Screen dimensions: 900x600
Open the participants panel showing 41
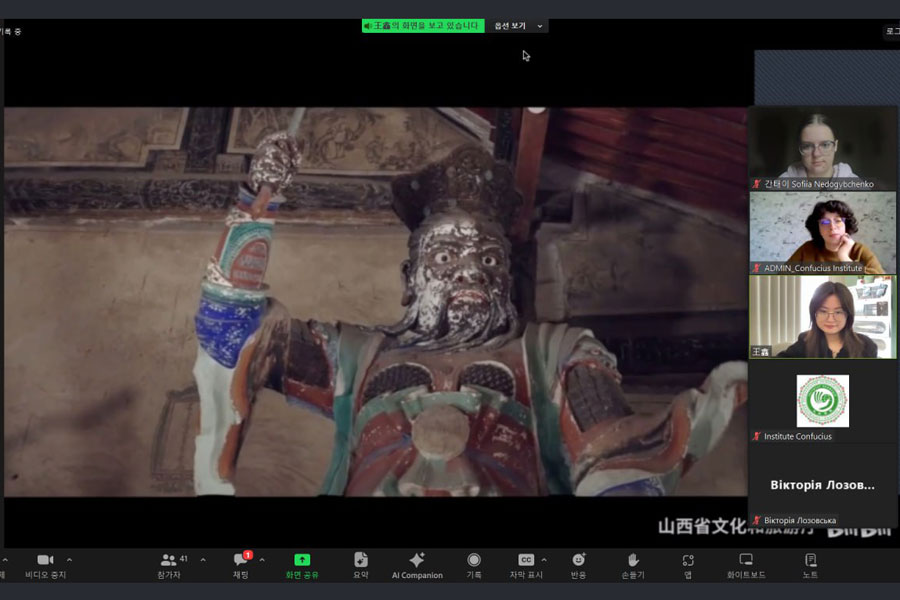pyautogui.click(x=169, y=566)
